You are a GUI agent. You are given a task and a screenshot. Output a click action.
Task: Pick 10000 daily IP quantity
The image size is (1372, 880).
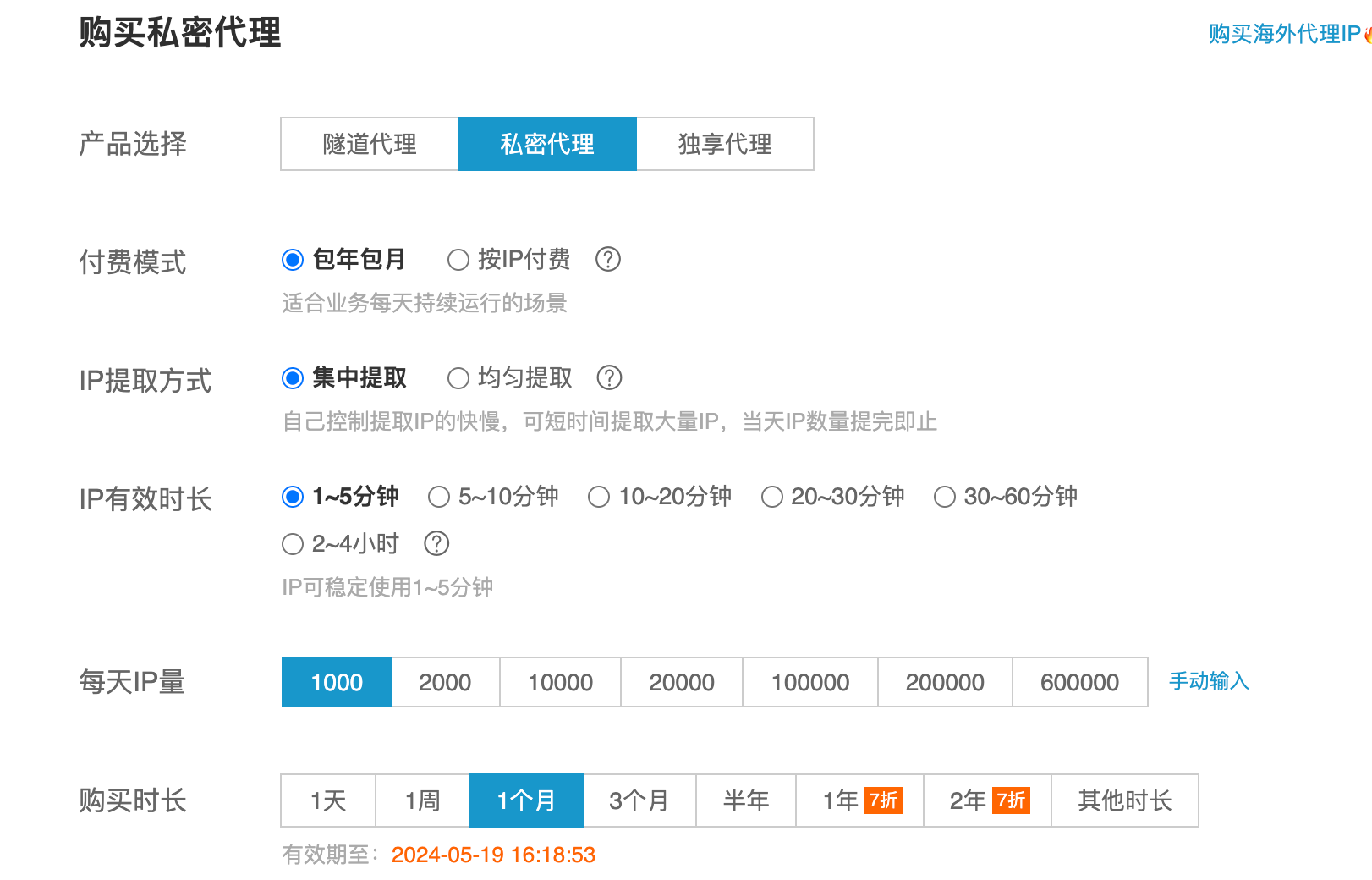tap(560, 682)
